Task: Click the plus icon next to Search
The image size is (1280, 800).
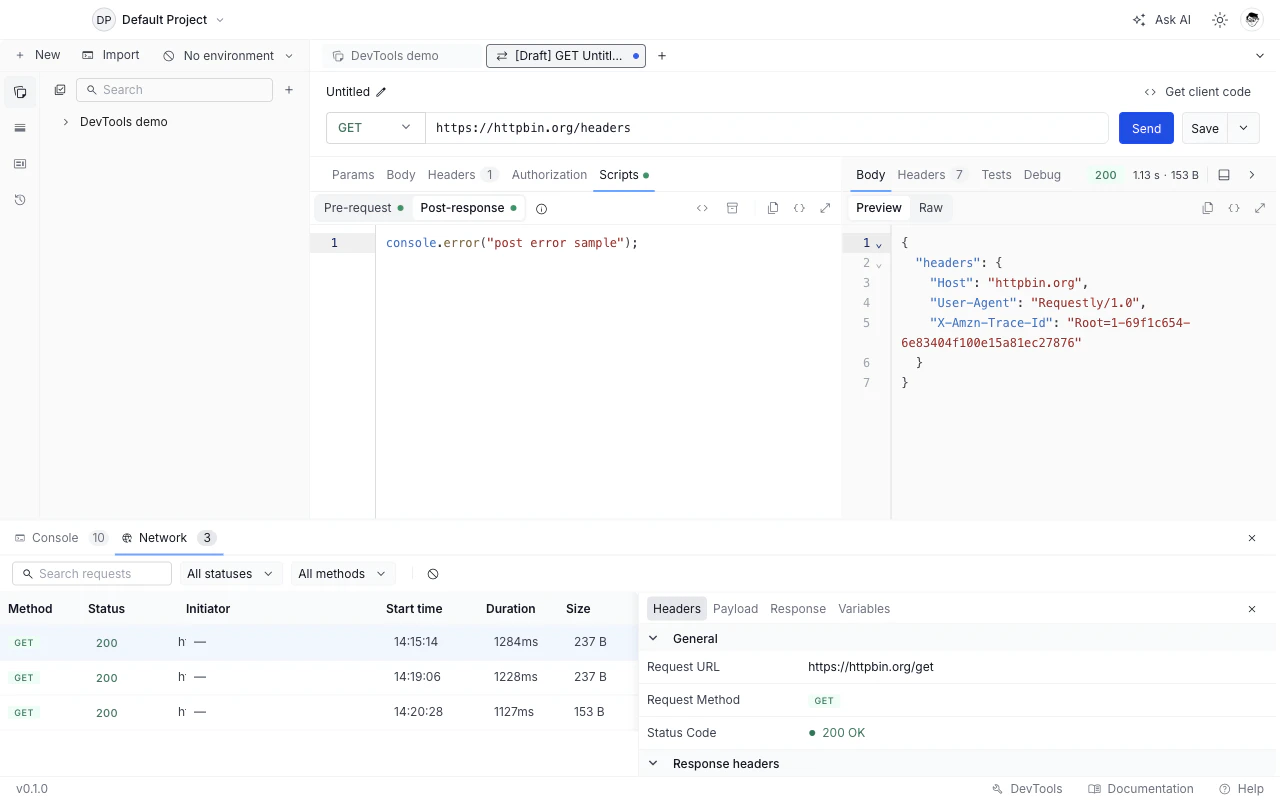Action: tap(289, 90)
